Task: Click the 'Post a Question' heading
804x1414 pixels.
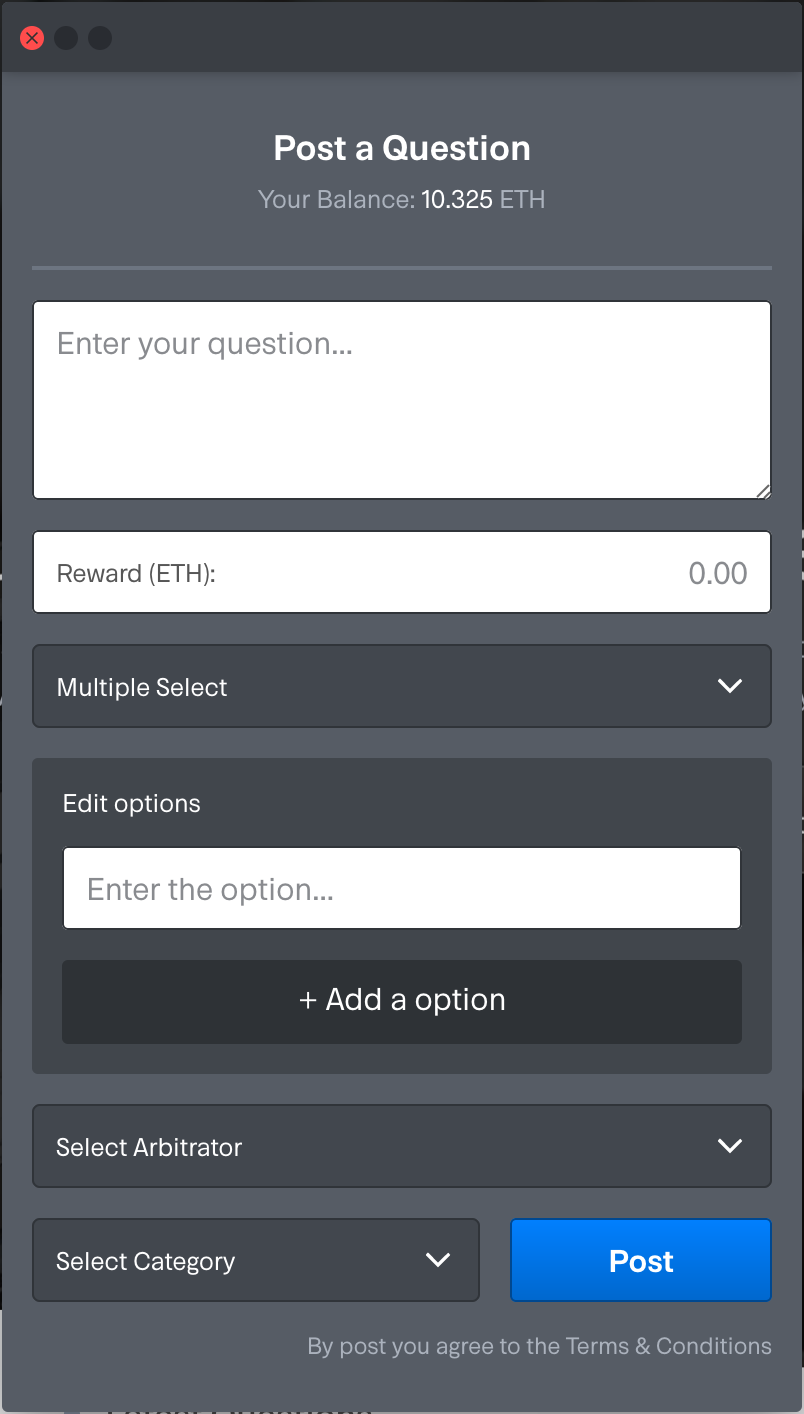Action: click(x=402, y=148)
